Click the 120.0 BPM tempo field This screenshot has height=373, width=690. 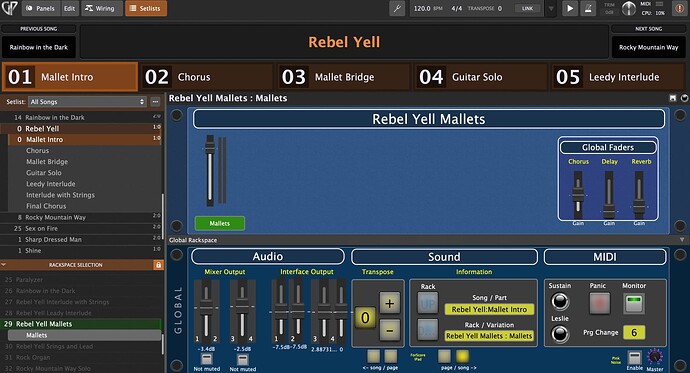428,8
